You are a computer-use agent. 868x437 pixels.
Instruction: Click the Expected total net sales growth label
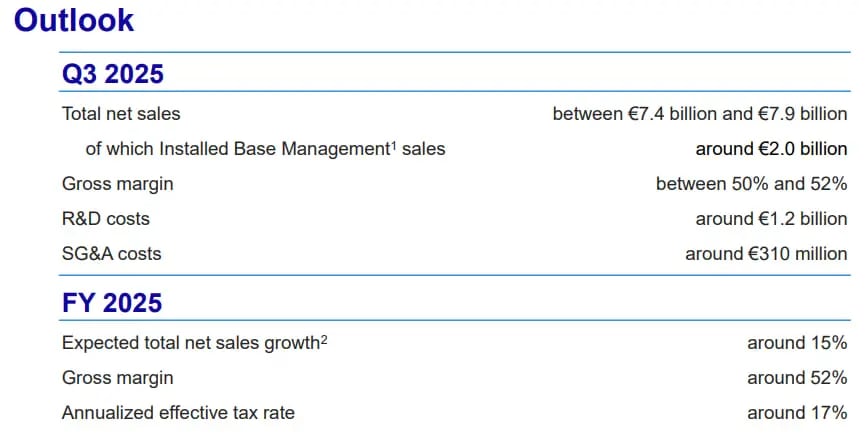tap(191, 343)
